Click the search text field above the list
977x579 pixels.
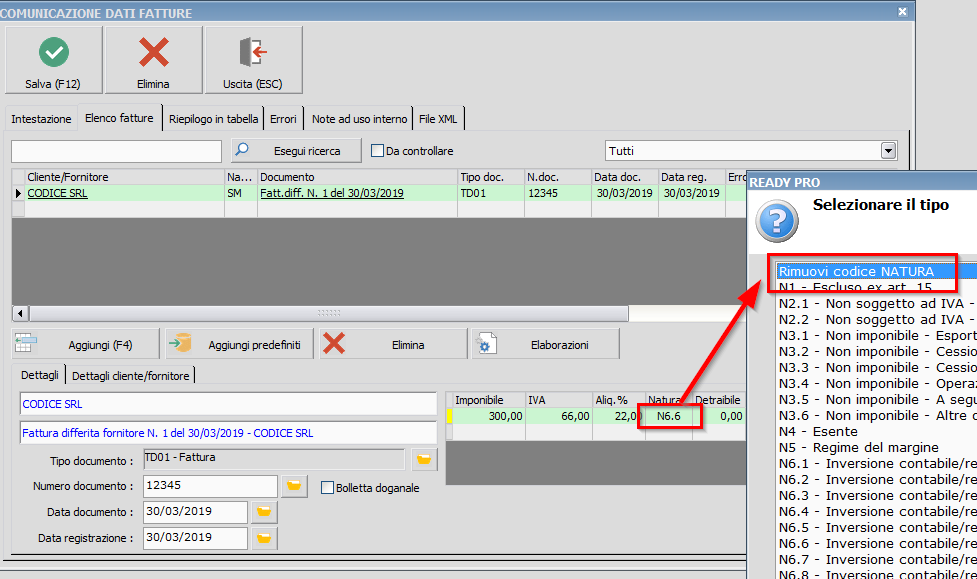pyautogui.click(x=117, y=151)
